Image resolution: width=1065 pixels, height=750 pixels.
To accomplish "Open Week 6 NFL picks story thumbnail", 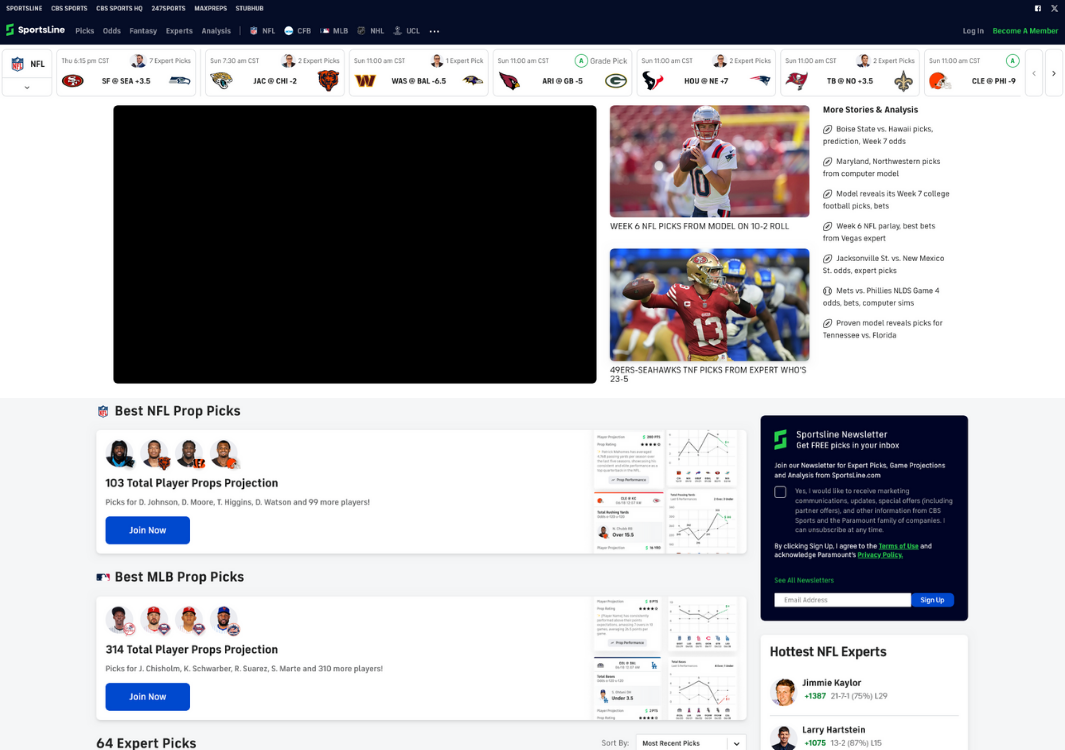I will (x=709, y=161).
